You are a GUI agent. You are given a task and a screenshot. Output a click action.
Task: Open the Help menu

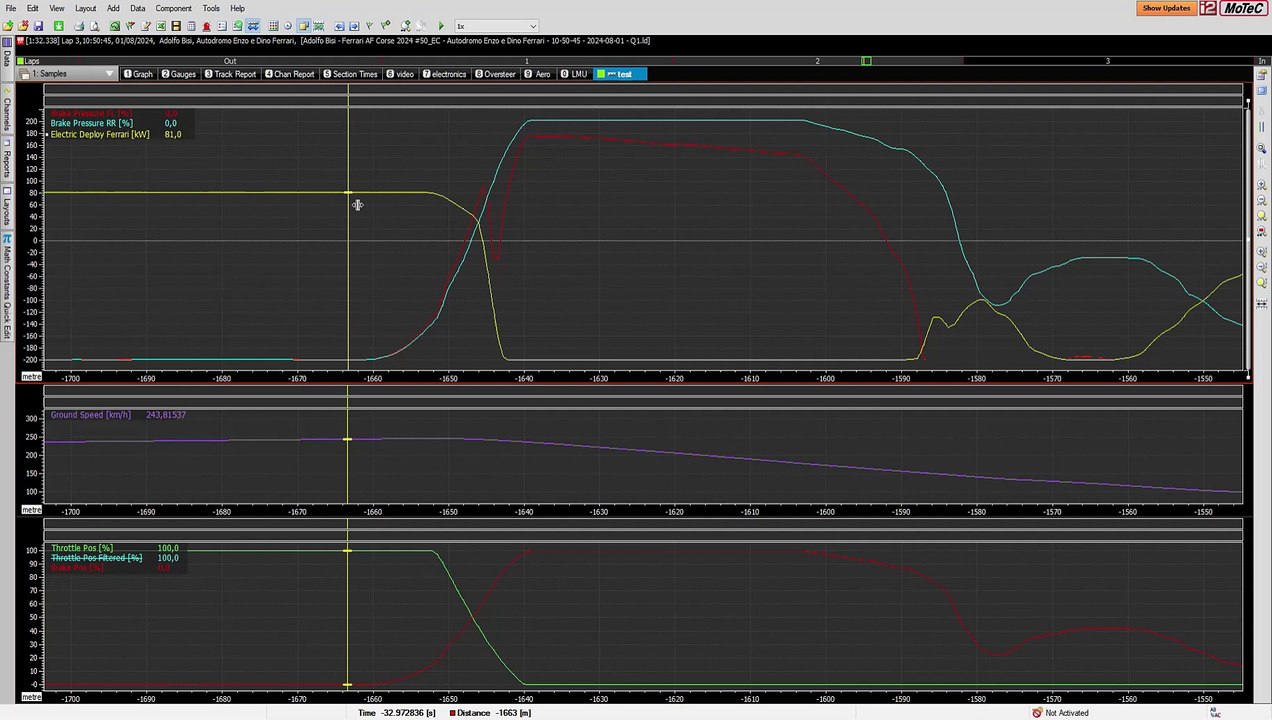pyautogui.click(x=237, y=8)
